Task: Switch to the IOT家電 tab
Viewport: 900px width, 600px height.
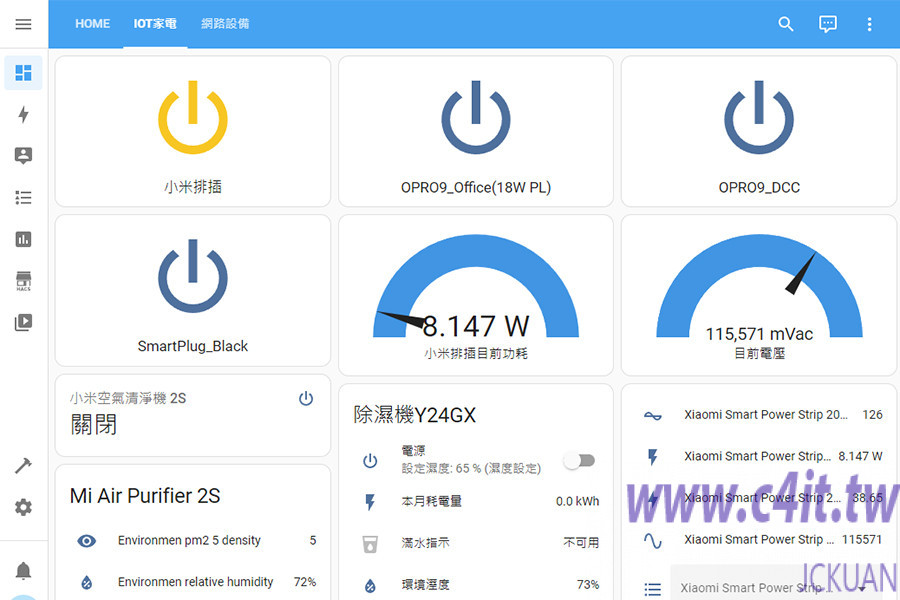Action: pyautogui.click(x=155, y=24)
